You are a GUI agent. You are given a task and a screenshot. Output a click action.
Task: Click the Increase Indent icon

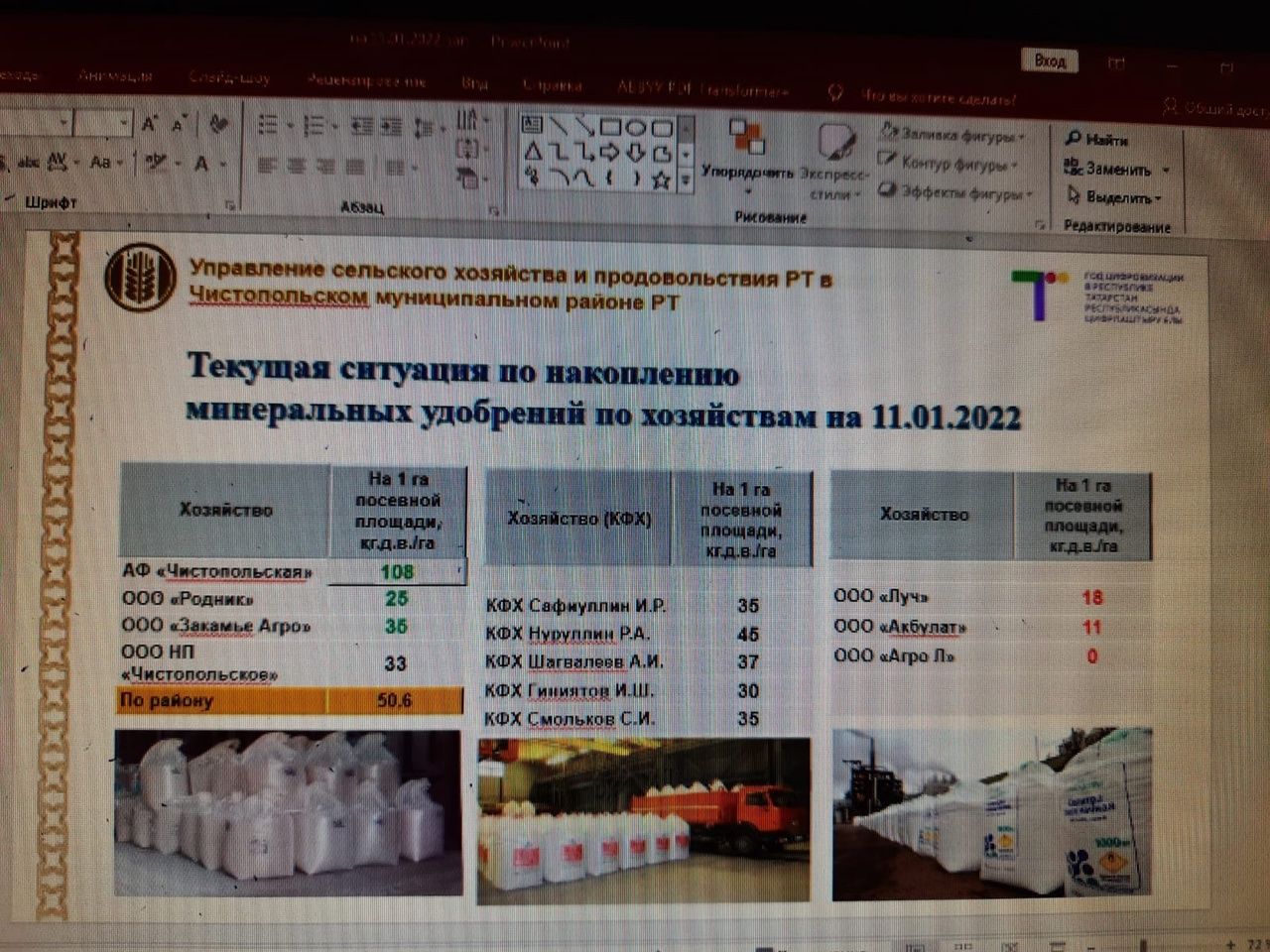[391, 126]
